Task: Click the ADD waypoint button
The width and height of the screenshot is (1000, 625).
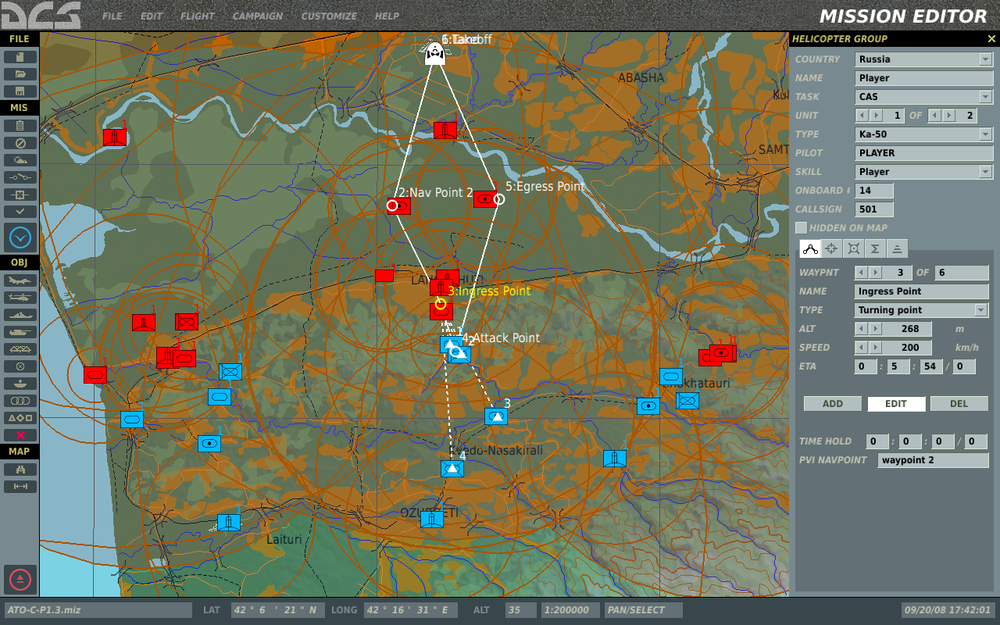Action: coord(830,403)
